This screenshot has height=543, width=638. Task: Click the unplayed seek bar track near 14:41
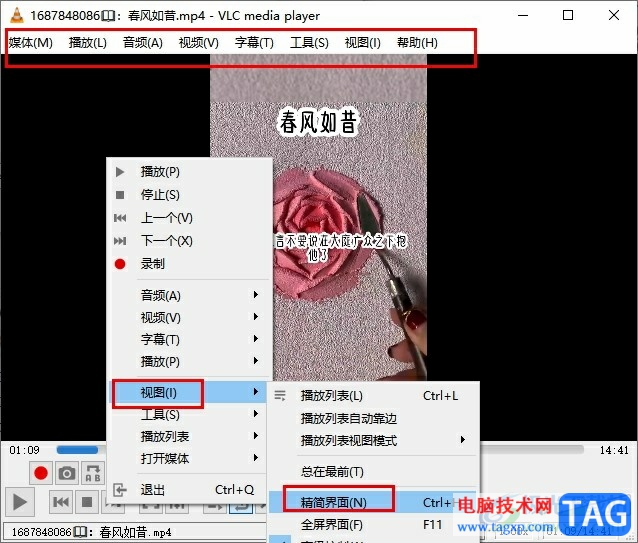point(531,449)
